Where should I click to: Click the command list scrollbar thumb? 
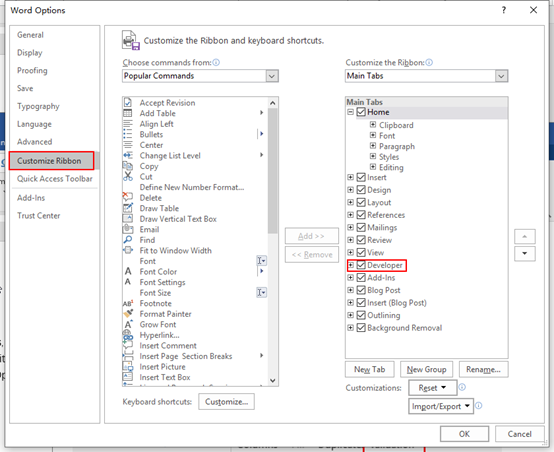272,171
